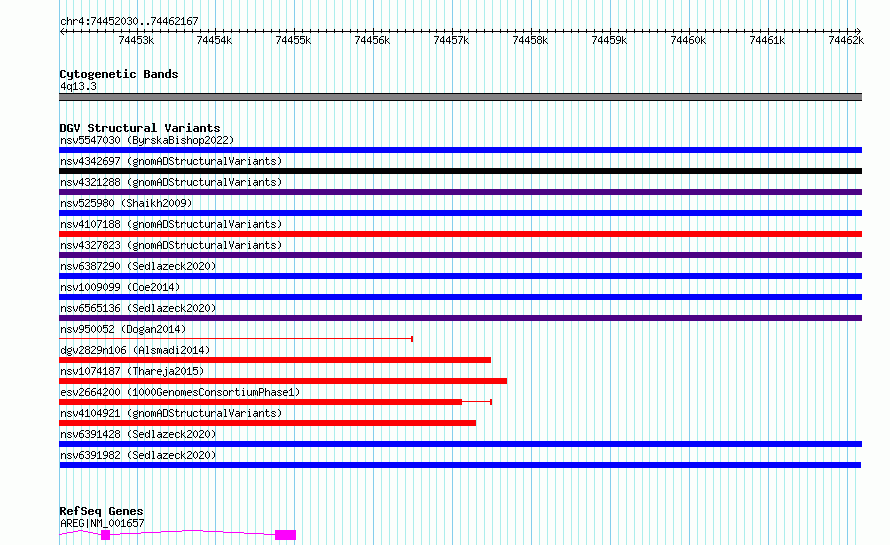
Task: Open the AREG|NM_001657 gene label
Action: (102, 523)
